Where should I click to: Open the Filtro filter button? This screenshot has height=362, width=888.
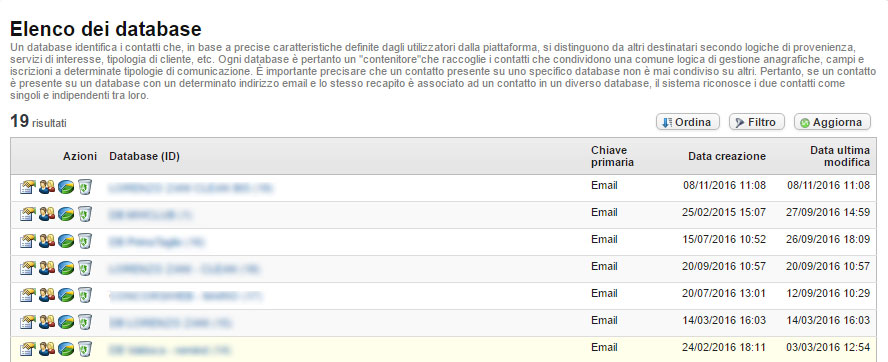(757, 122)
